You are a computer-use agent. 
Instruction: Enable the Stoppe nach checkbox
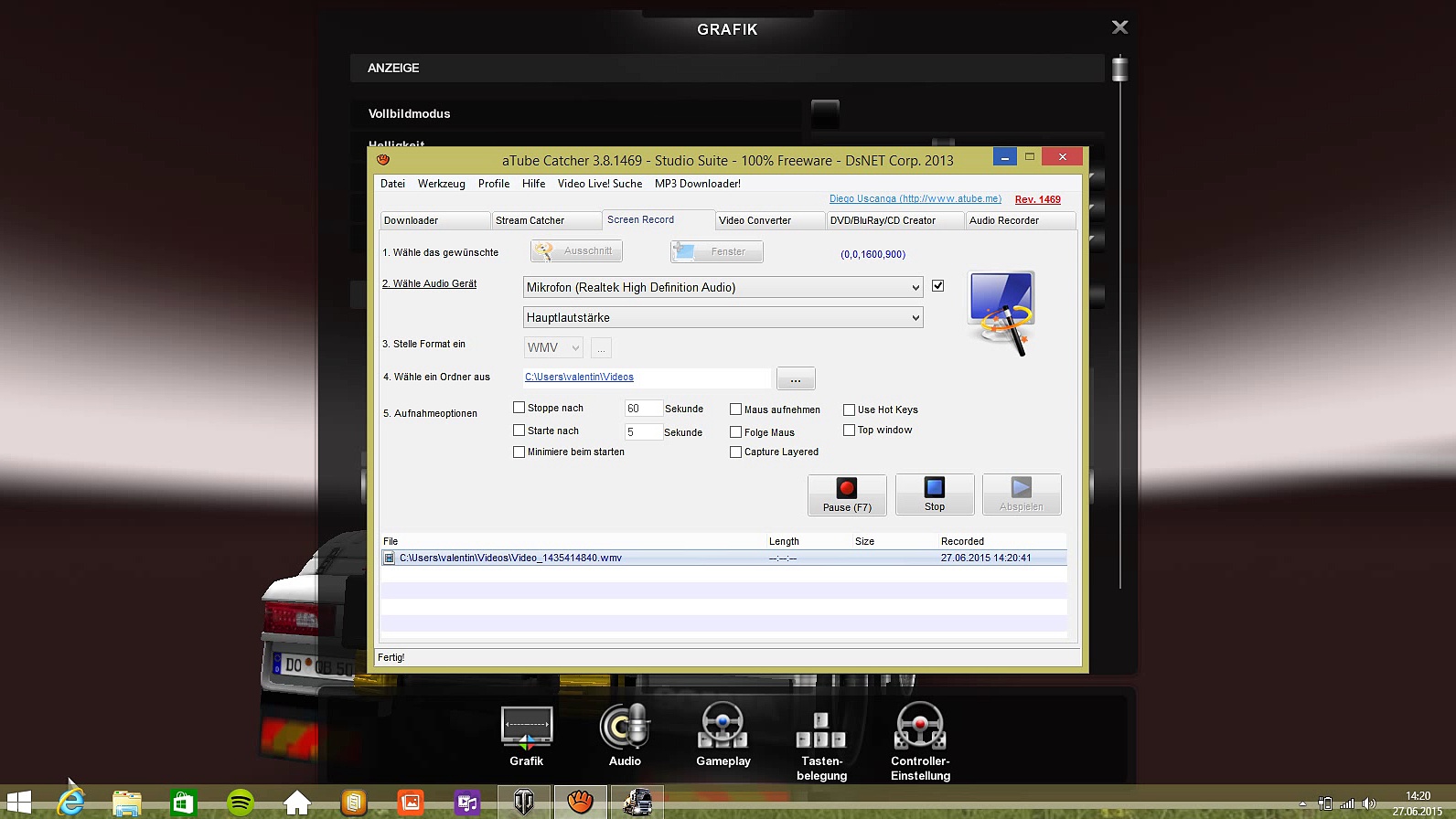[x=519, y=408]
